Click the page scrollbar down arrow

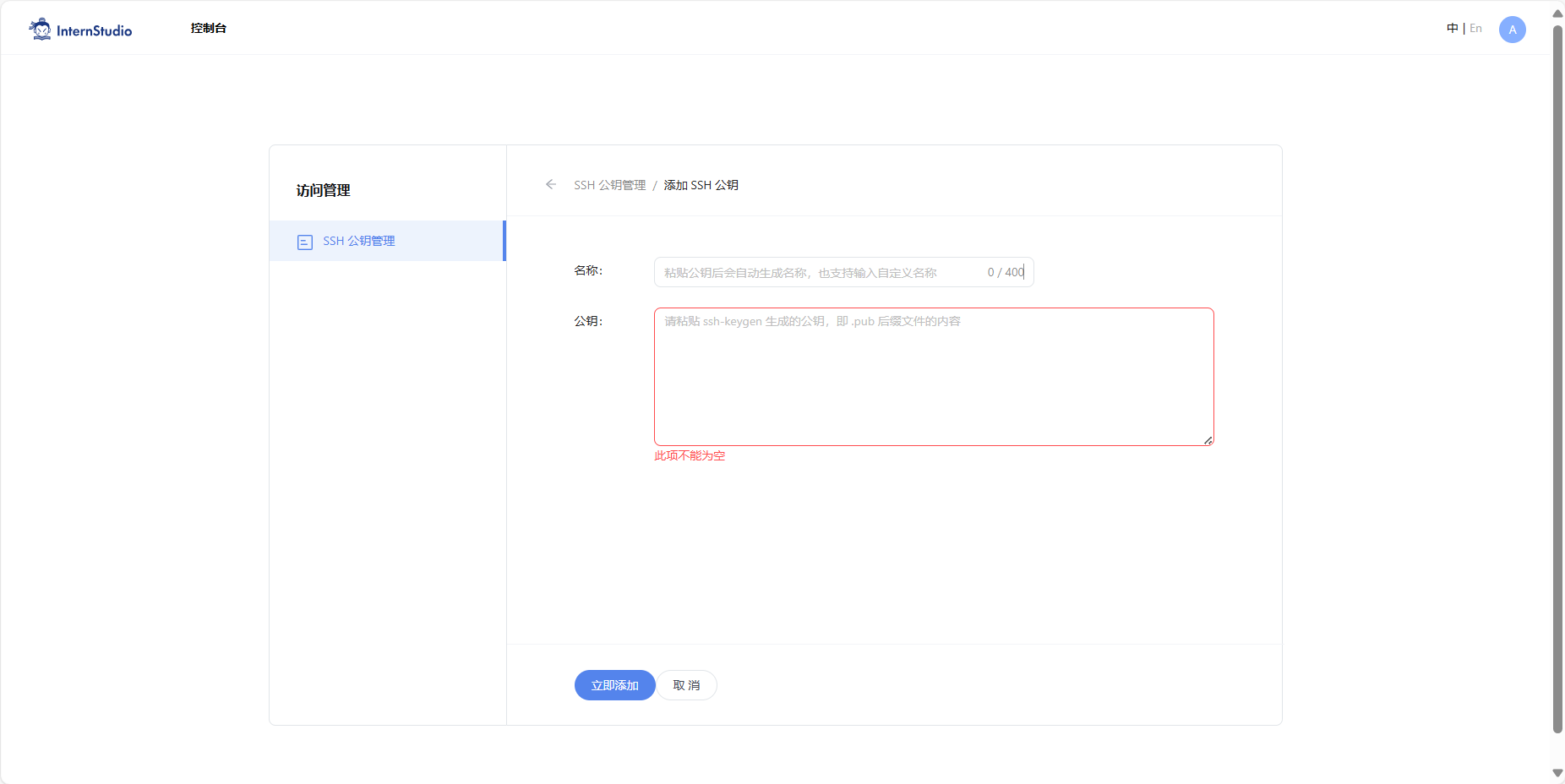(x=1557, y=773)
